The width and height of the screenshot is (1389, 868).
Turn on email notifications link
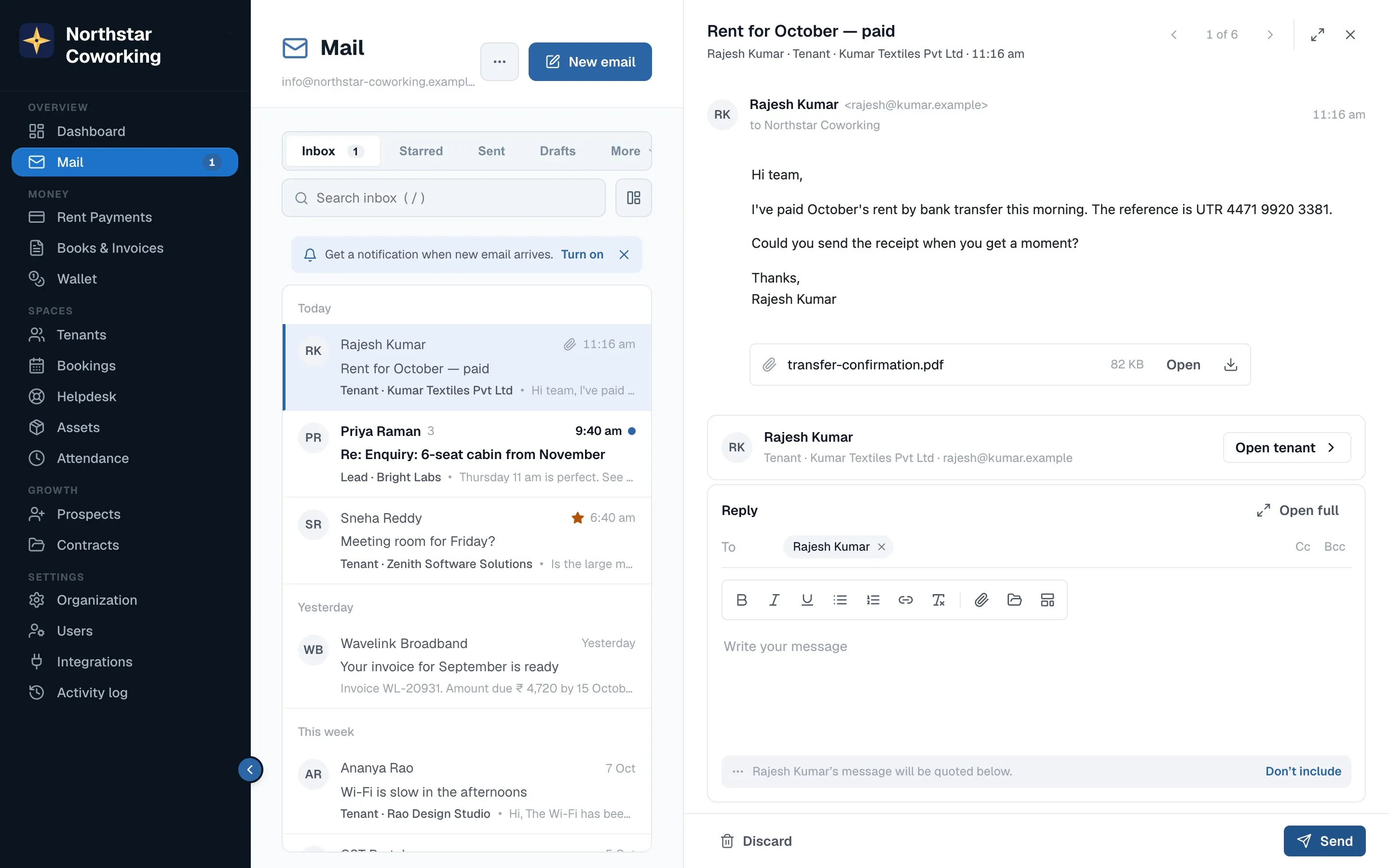click(582, 254)
